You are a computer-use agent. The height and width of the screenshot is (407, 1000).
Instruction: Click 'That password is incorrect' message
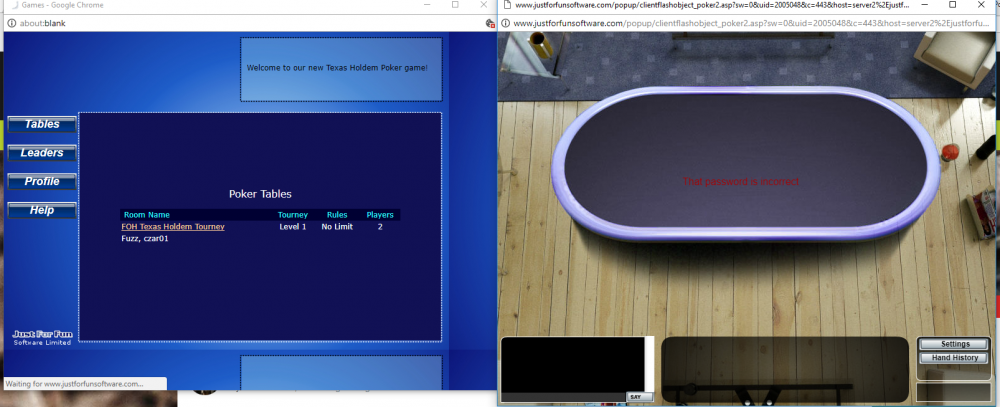741,182
